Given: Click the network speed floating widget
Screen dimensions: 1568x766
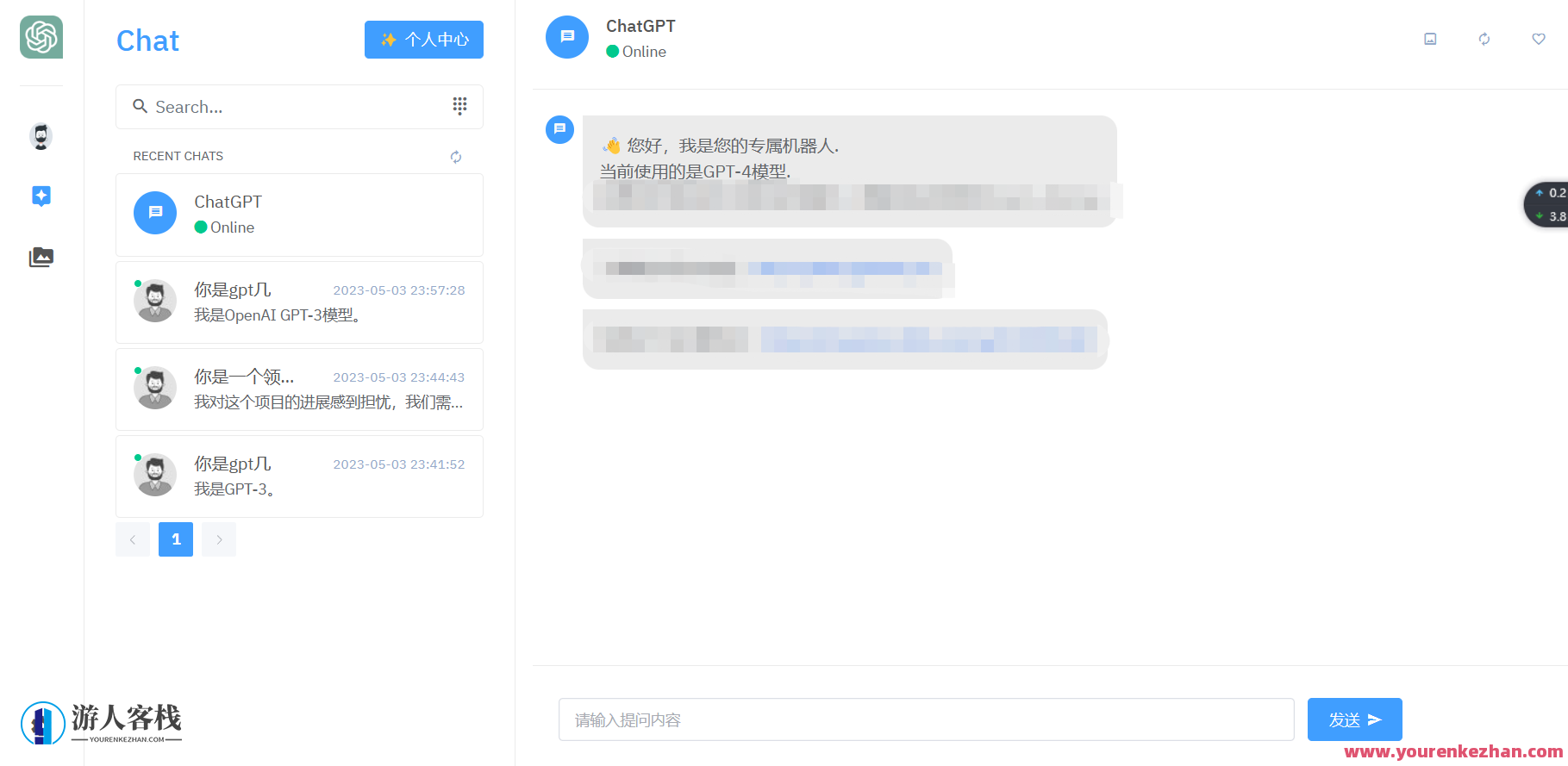Looking at the screenshot, I should tap(1546, 205).
